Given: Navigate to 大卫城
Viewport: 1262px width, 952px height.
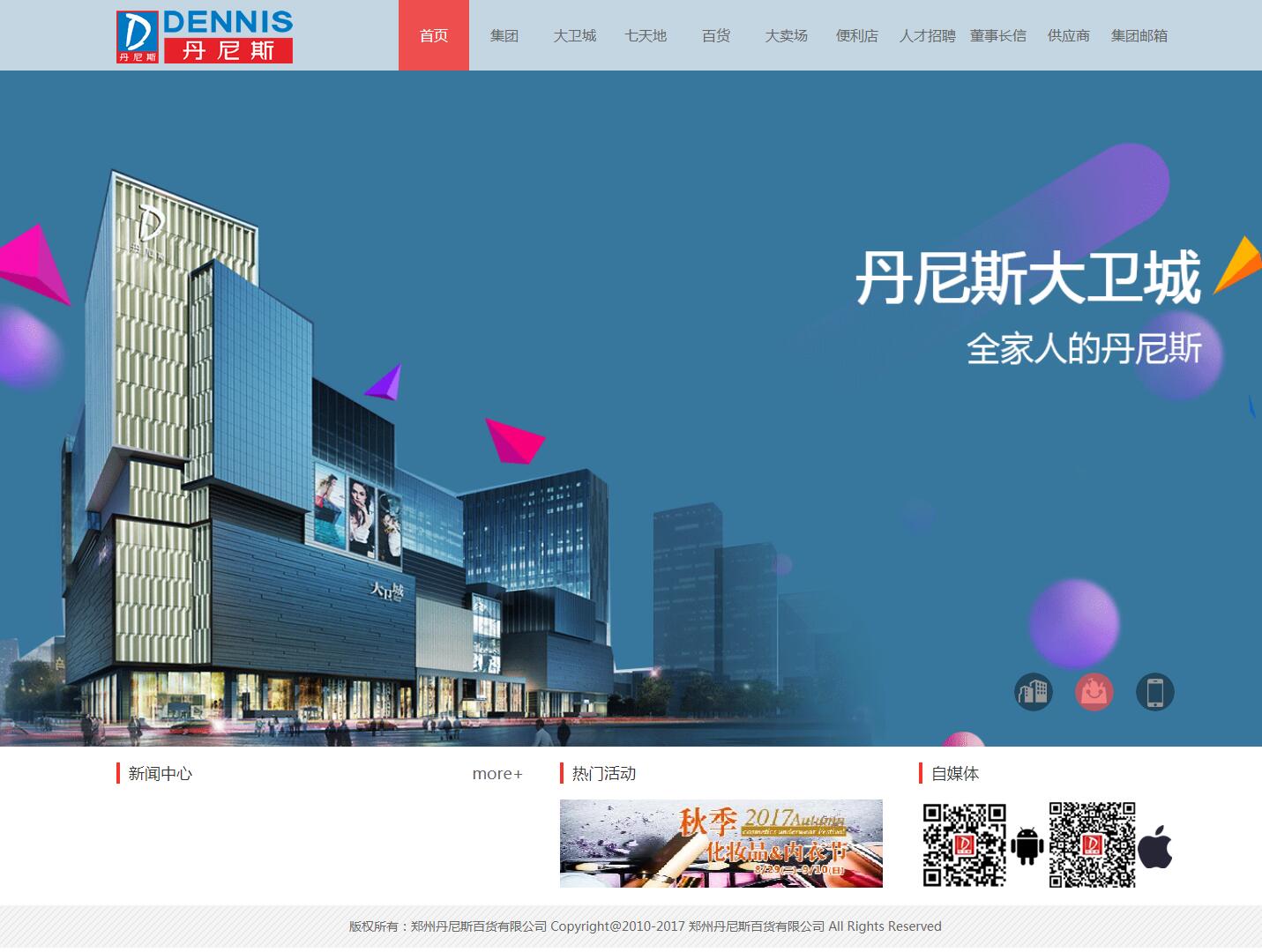Looking at the screenshot, I should click(x=575, y=35).
